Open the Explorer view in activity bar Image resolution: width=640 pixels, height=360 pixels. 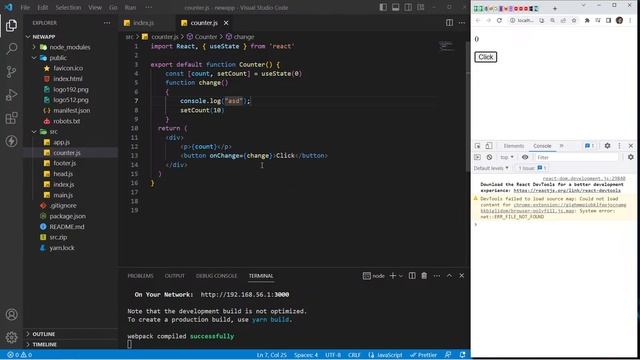pos(11,26)
